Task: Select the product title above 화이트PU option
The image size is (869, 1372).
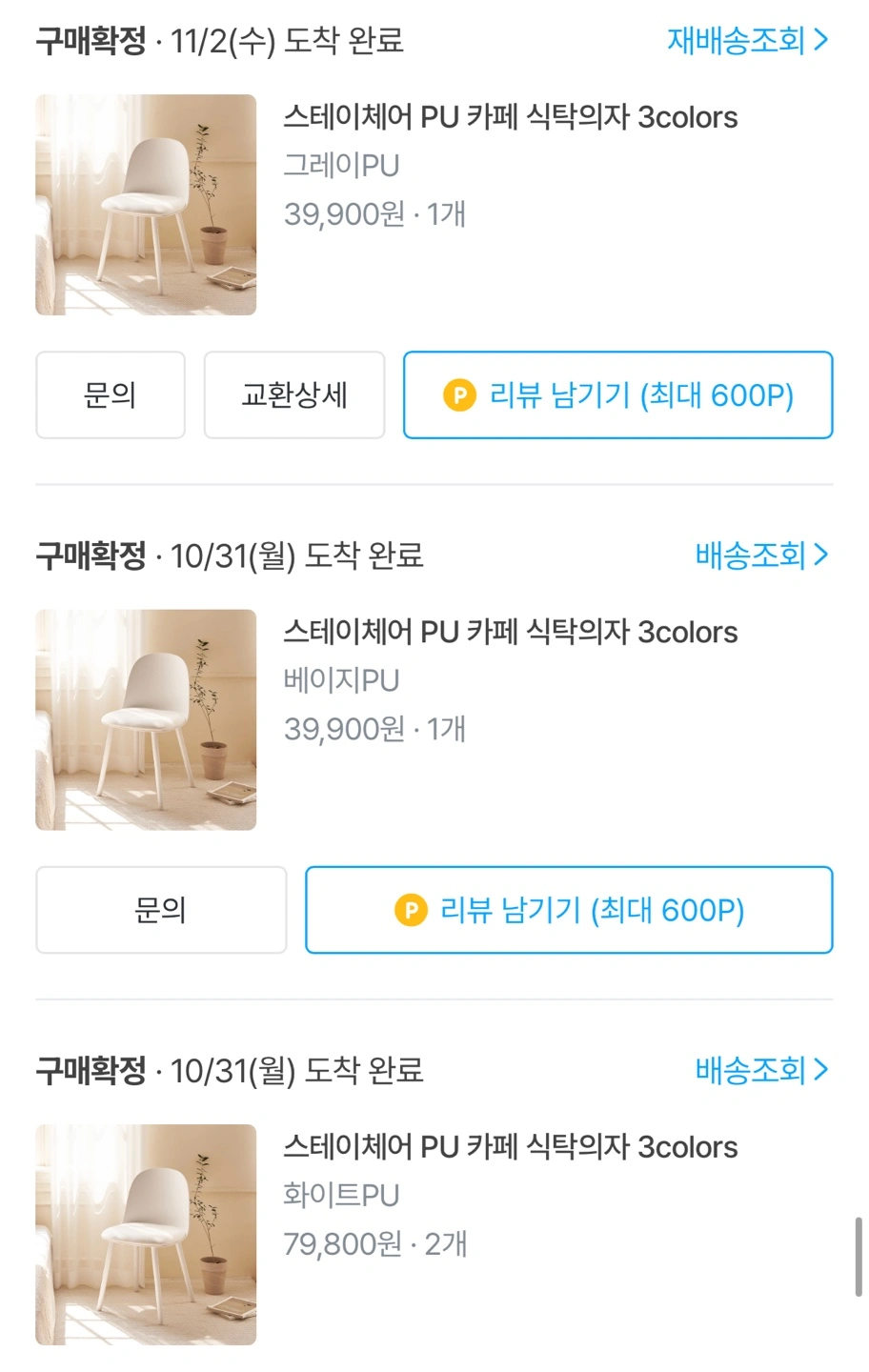Action: pos(511,1146)
